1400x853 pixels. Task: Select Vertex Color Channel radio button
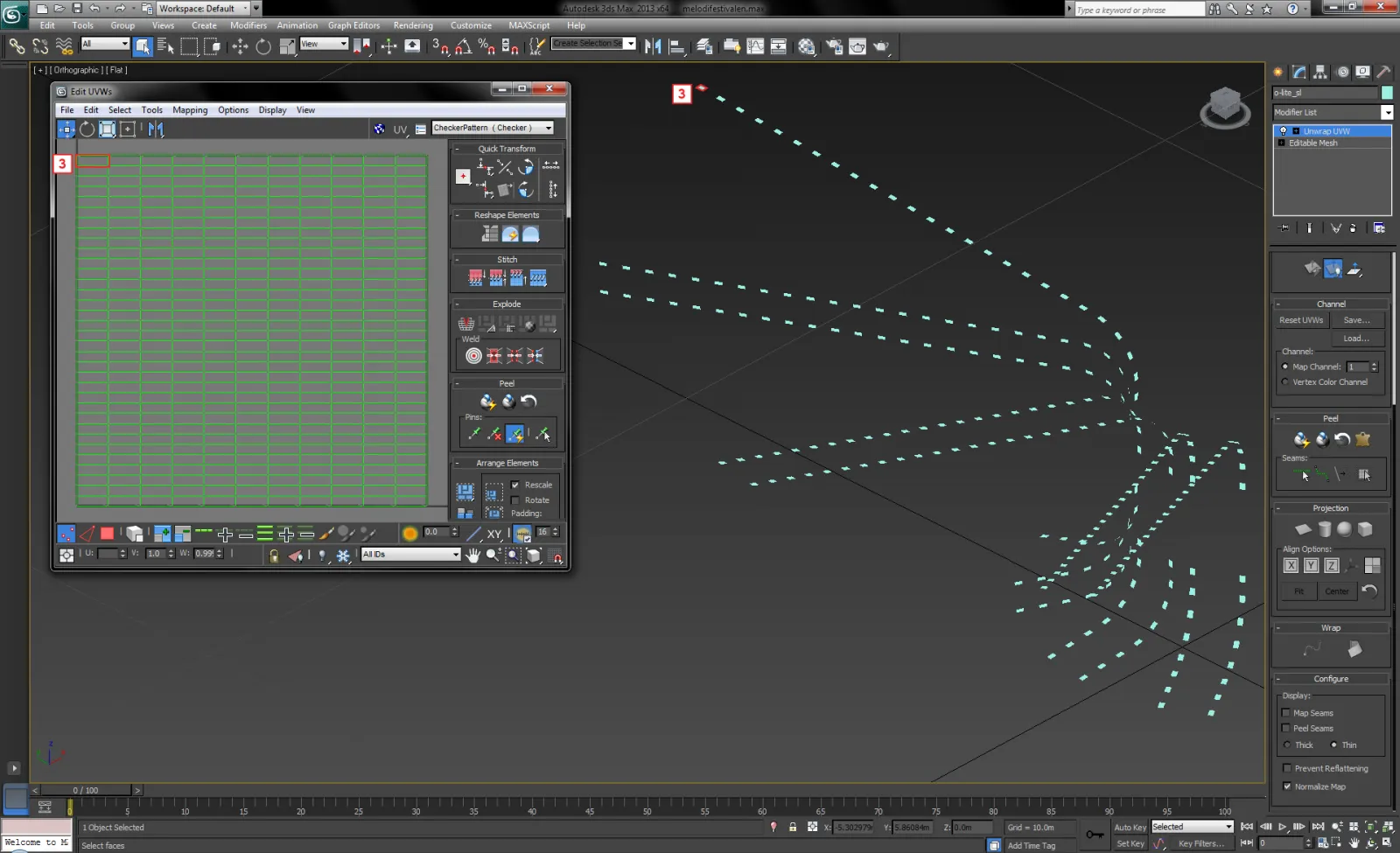click(x=1285, y=382)
